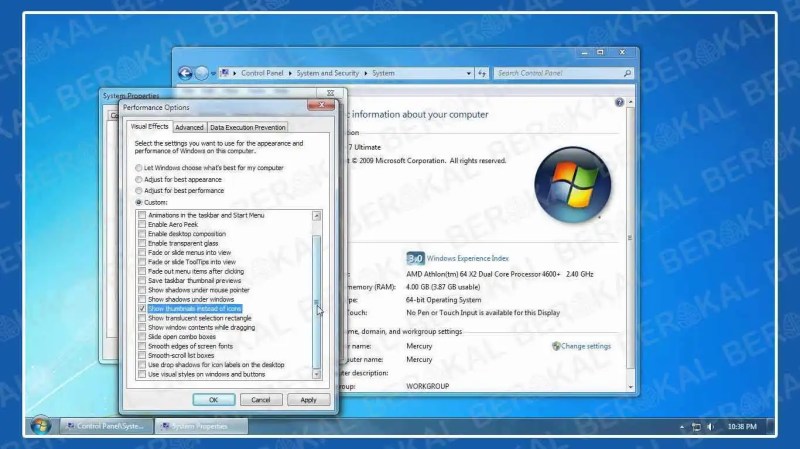Click the effects list scroll-down arrow
The image size is (800, 449).
[x=316, y=374]
